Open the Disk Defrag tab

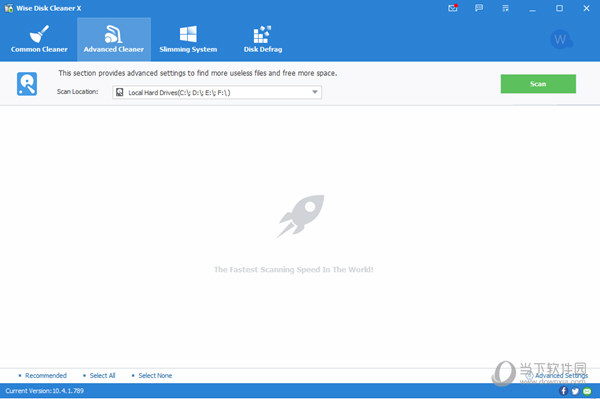coord(263,39)
